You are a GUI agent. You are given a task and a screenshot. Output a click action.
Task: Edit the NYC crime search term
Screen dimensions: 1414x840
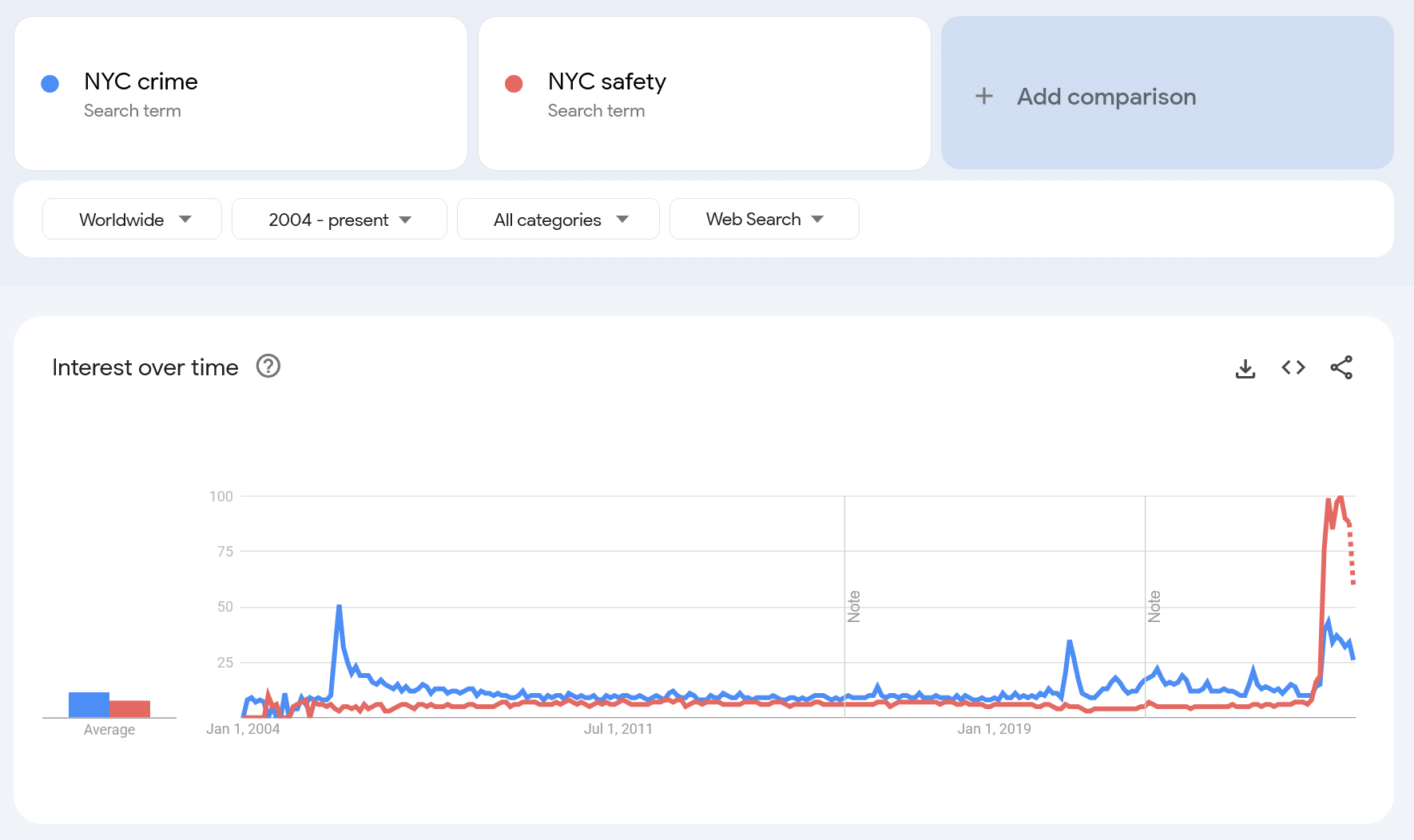click(x=141, y=82)
